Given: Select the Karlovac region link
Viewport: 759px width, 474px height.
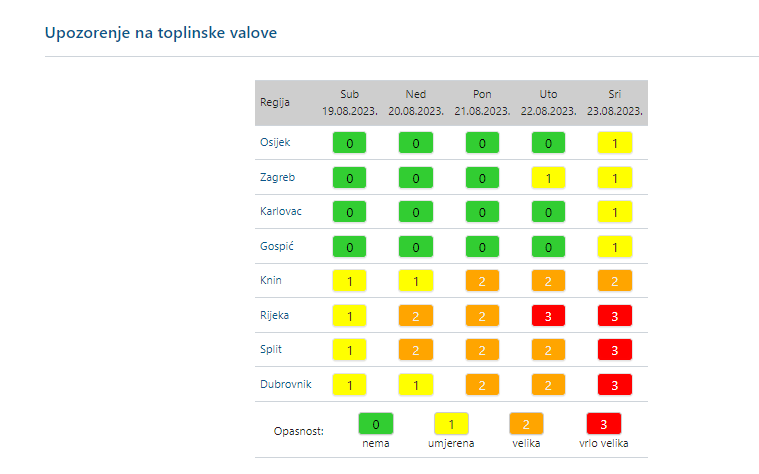Looking at the screenshot, I should (280, 213).
